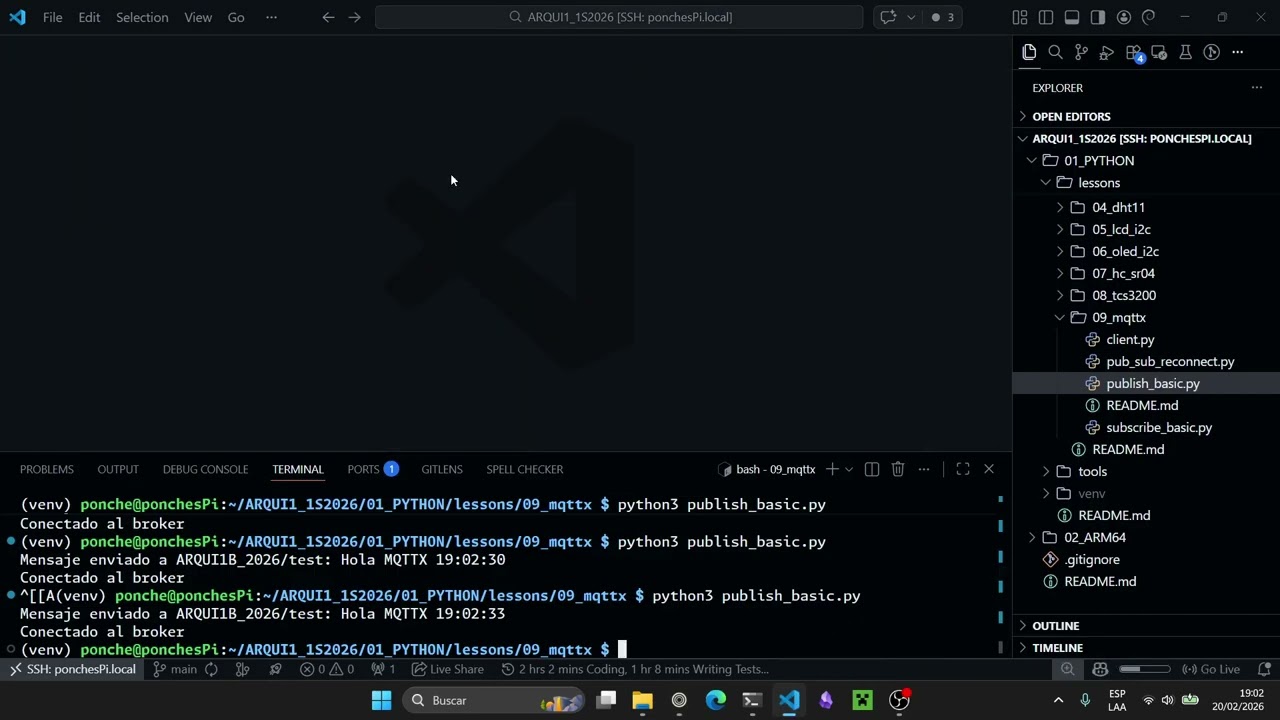Open Copilot chat icon in title bar
This screenshot has height=720, width=1280.
(887, 17)
